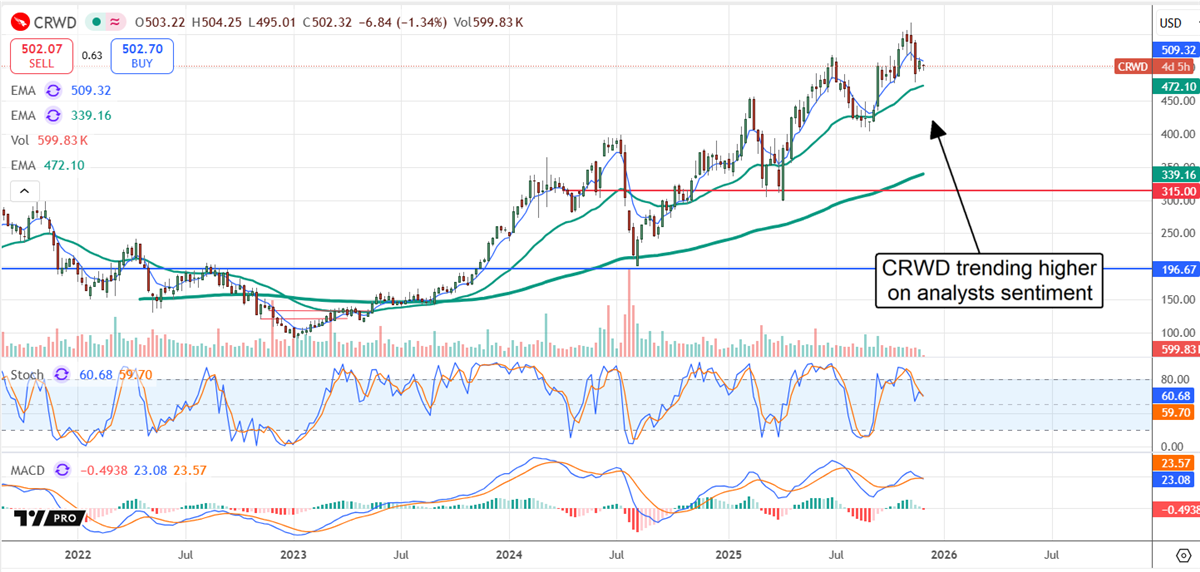Image resolution: width=1200 pixels, height=572 pixels.
Task: Click the pink approximate-data indicator icon
Action: (116, 21)
